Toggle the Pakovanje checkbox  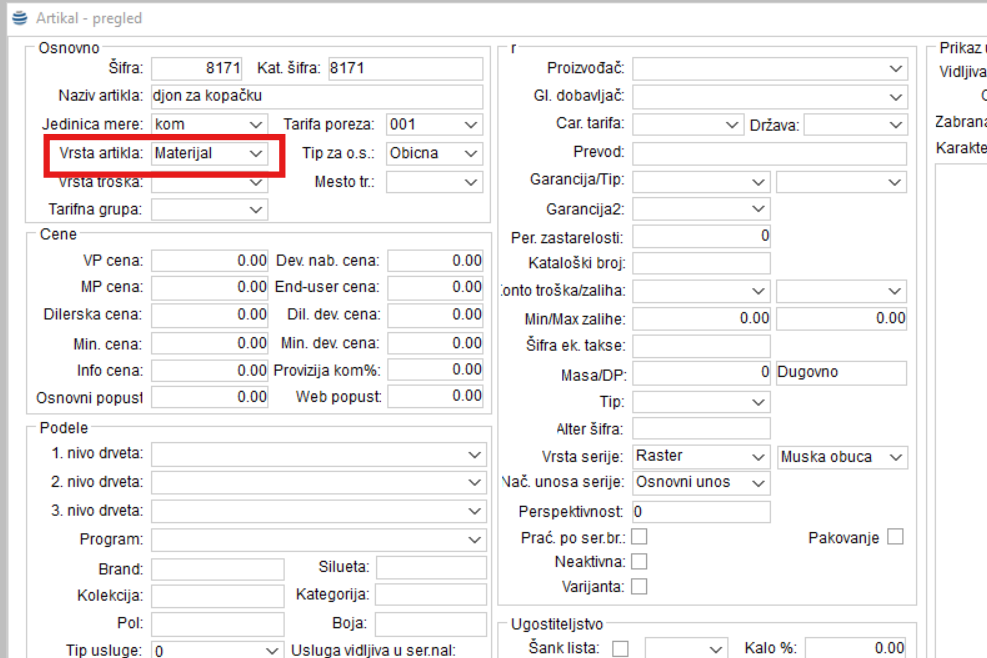tap(894, 537)
